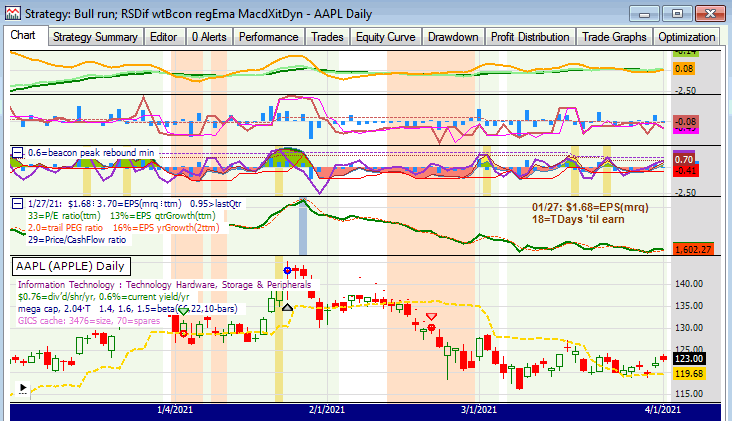Open the Strategy Summary tab
Image resolution: width=732 pixels, height=421 pixels.
click(95, 37)
